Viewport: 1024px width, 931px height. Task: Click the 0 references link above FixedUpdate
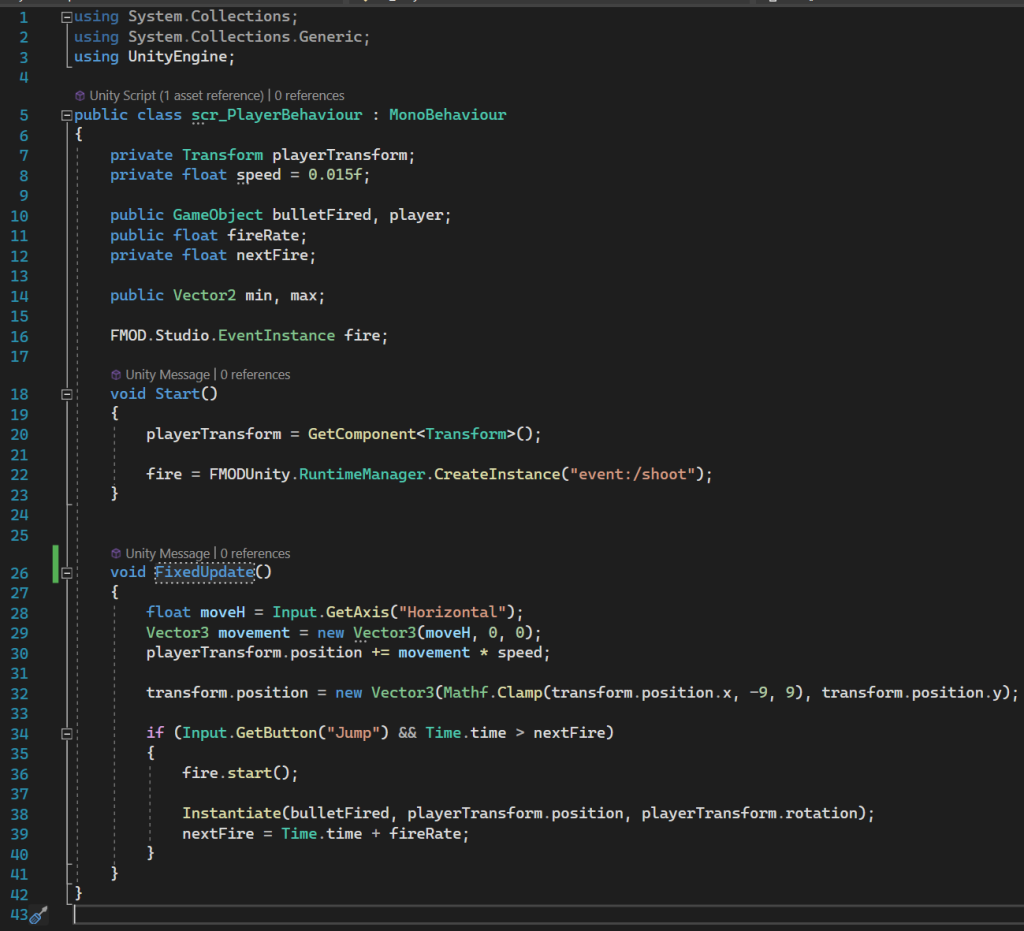click(x=255, y=554)
